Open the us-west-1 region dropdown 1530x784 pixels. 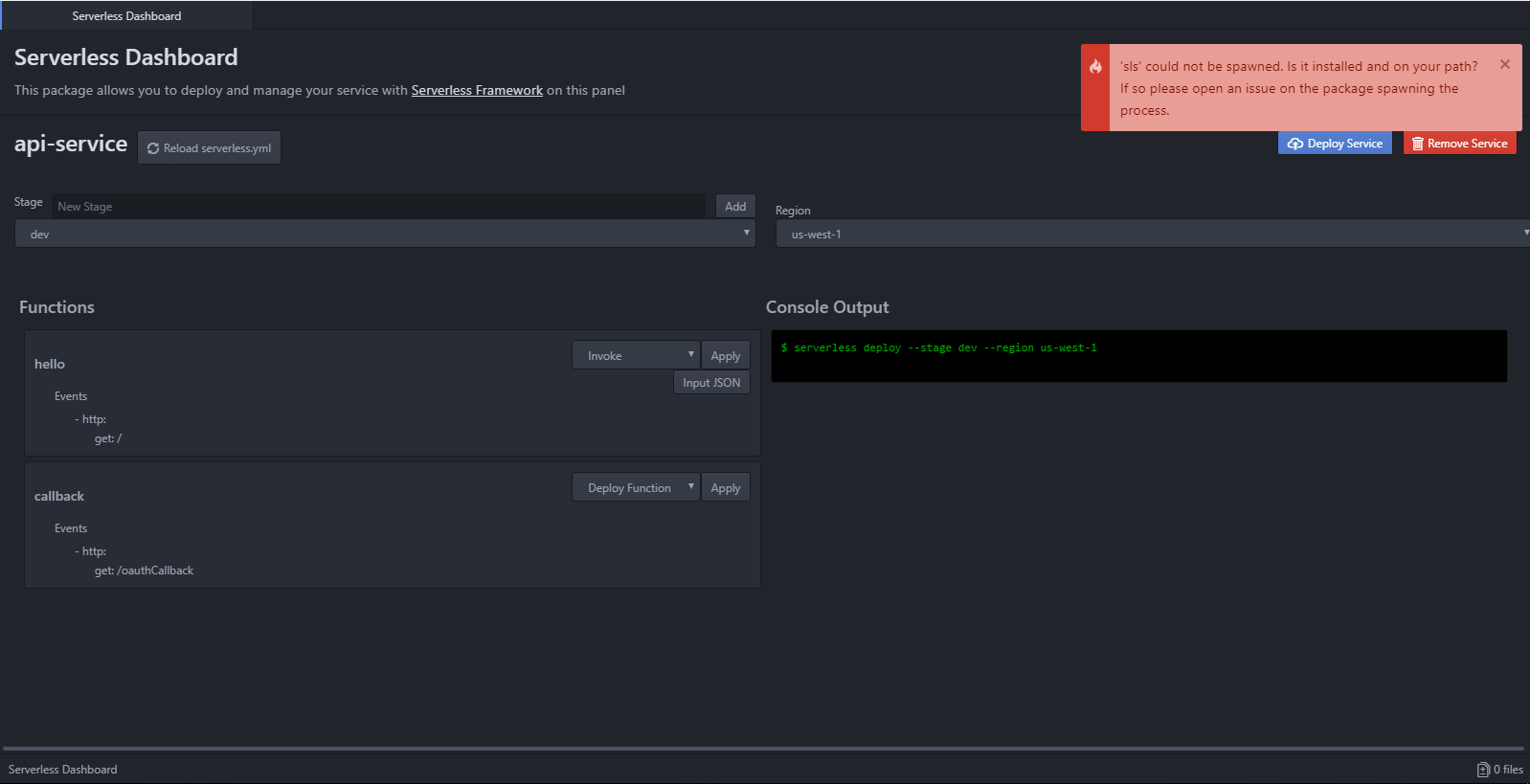coord(1153,234)
